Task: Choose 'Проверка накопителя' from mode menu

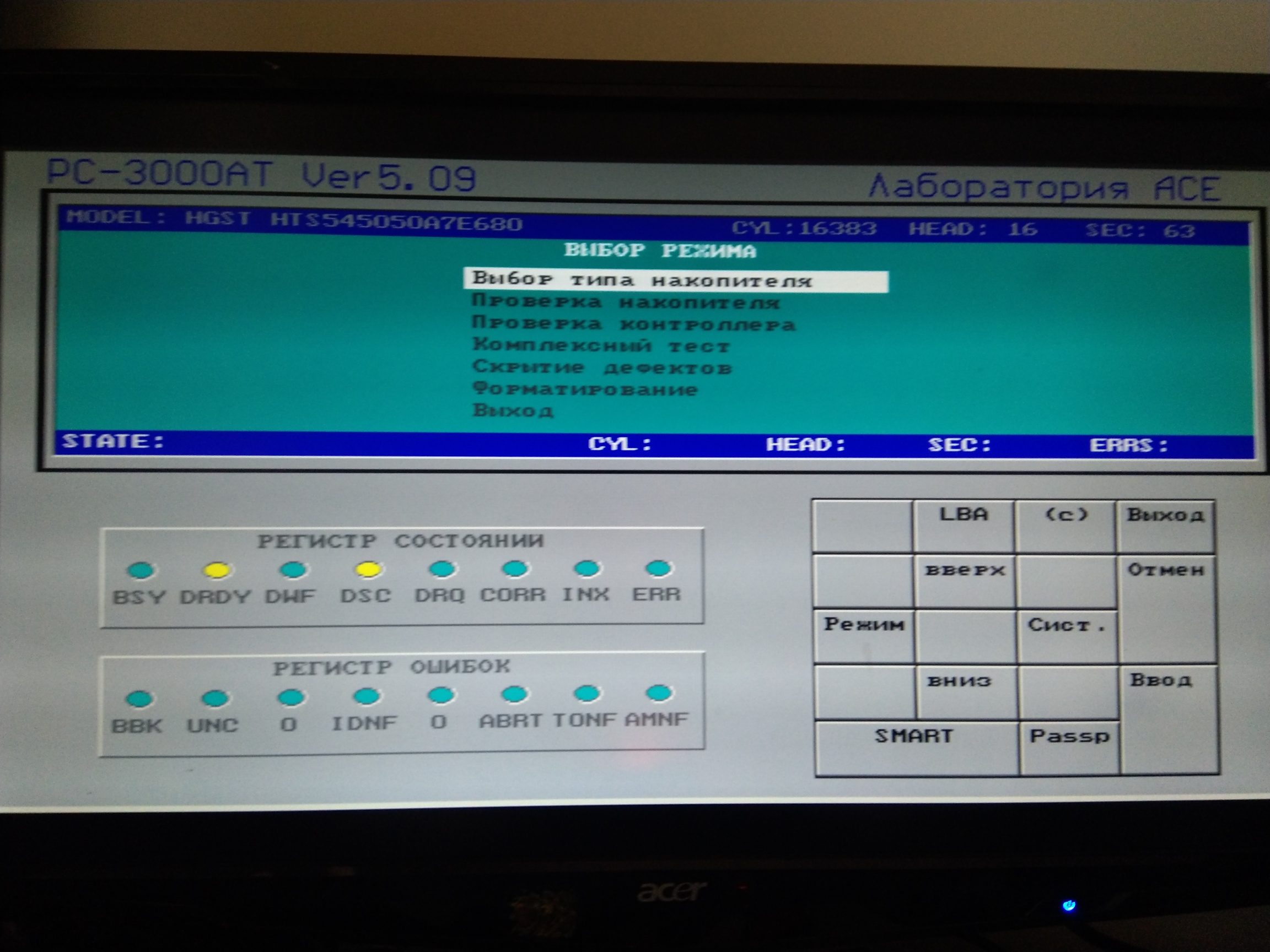Action: click(625, 302)
